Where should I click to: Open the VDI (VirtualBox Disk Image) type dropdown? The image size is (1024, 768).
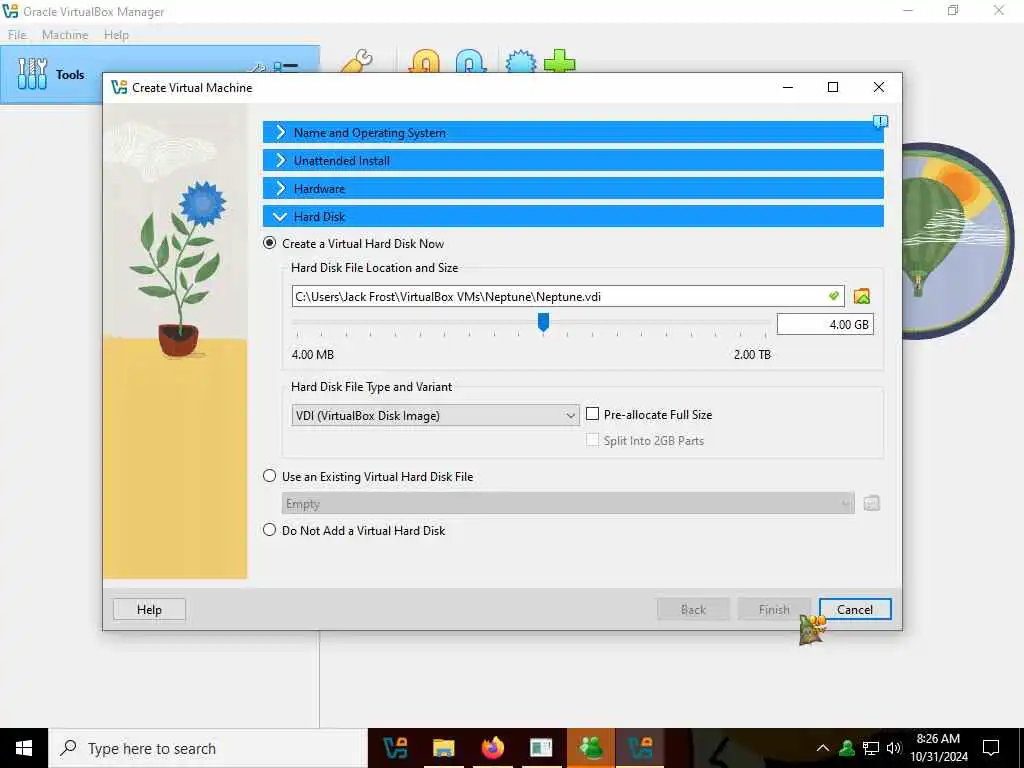[435, 415]
